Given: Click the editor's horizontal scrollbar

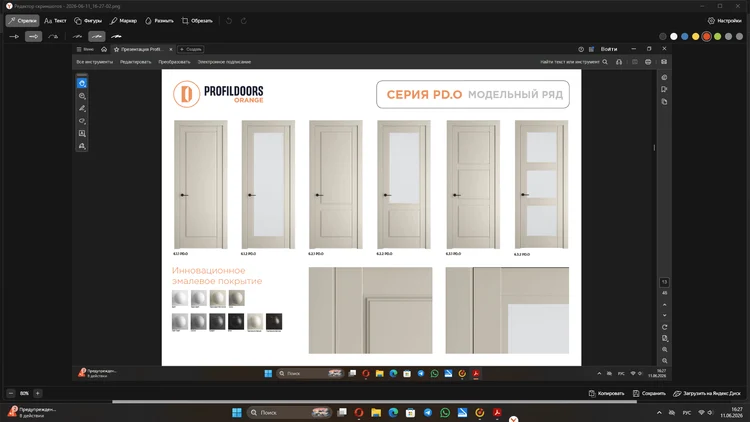Looking at the screenshot, I should 374,402.
